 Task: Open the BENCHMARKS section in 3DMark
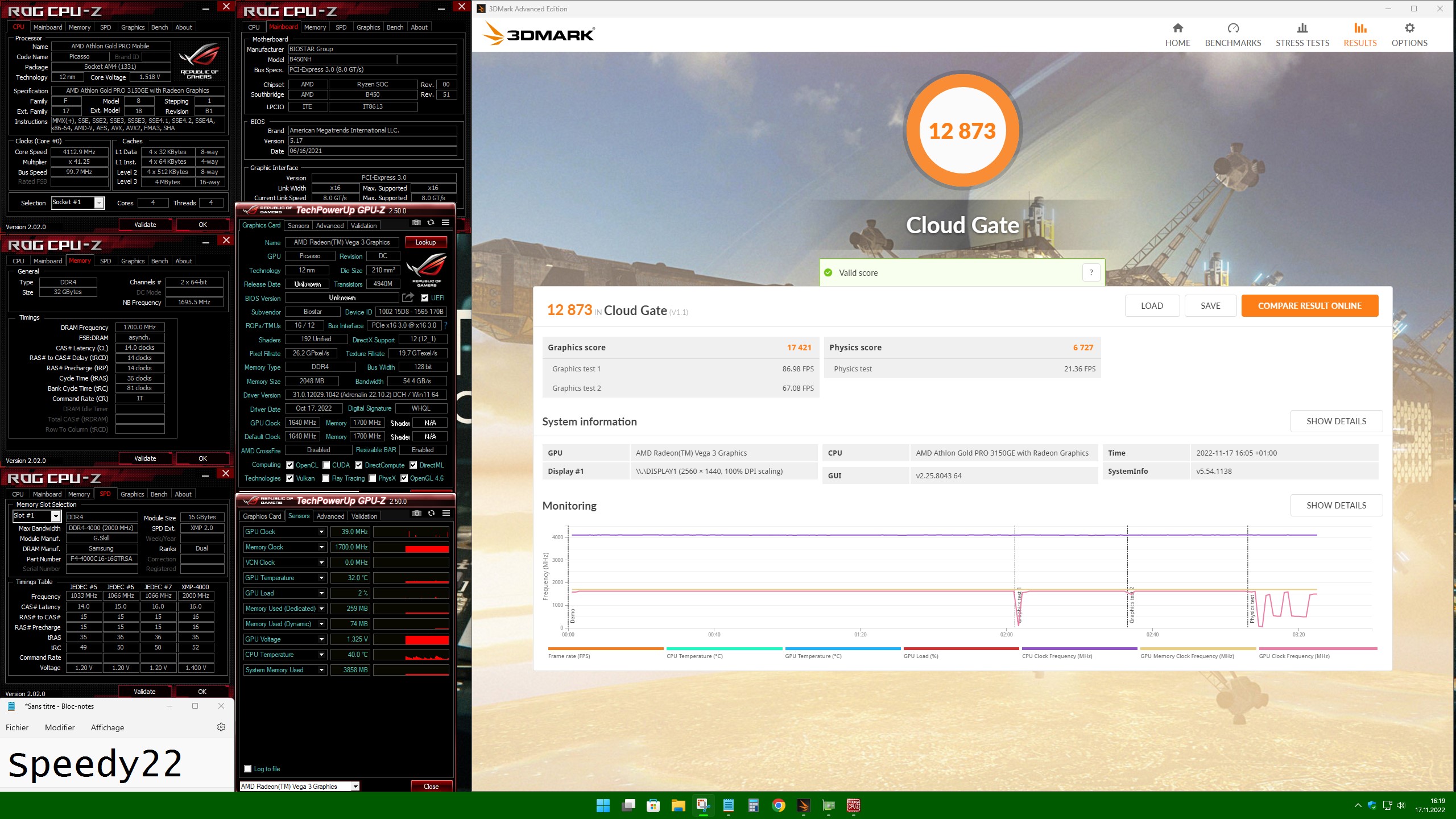(x=1232, y=35)
